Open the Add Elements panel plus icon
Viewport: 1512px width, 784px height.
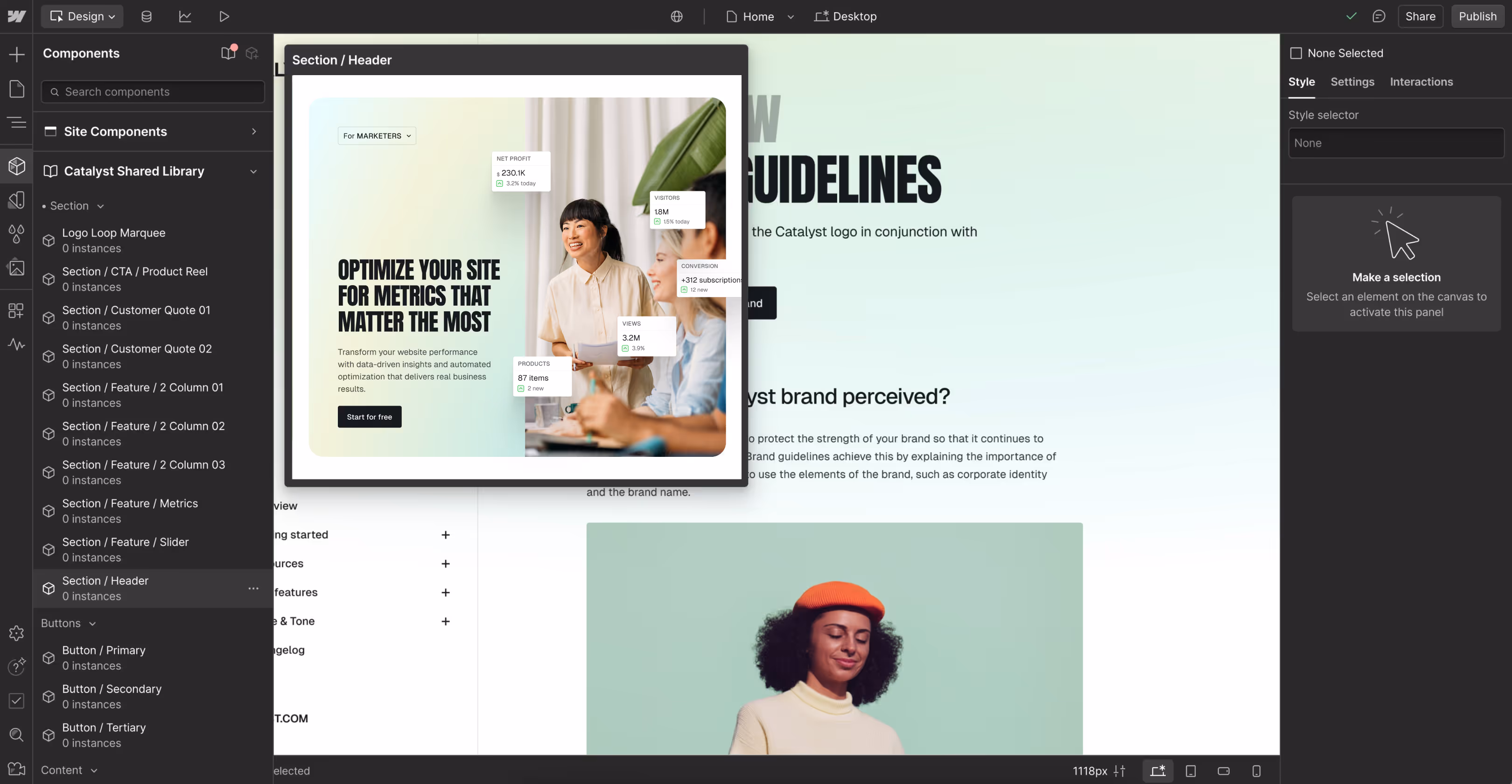(16, 55)
